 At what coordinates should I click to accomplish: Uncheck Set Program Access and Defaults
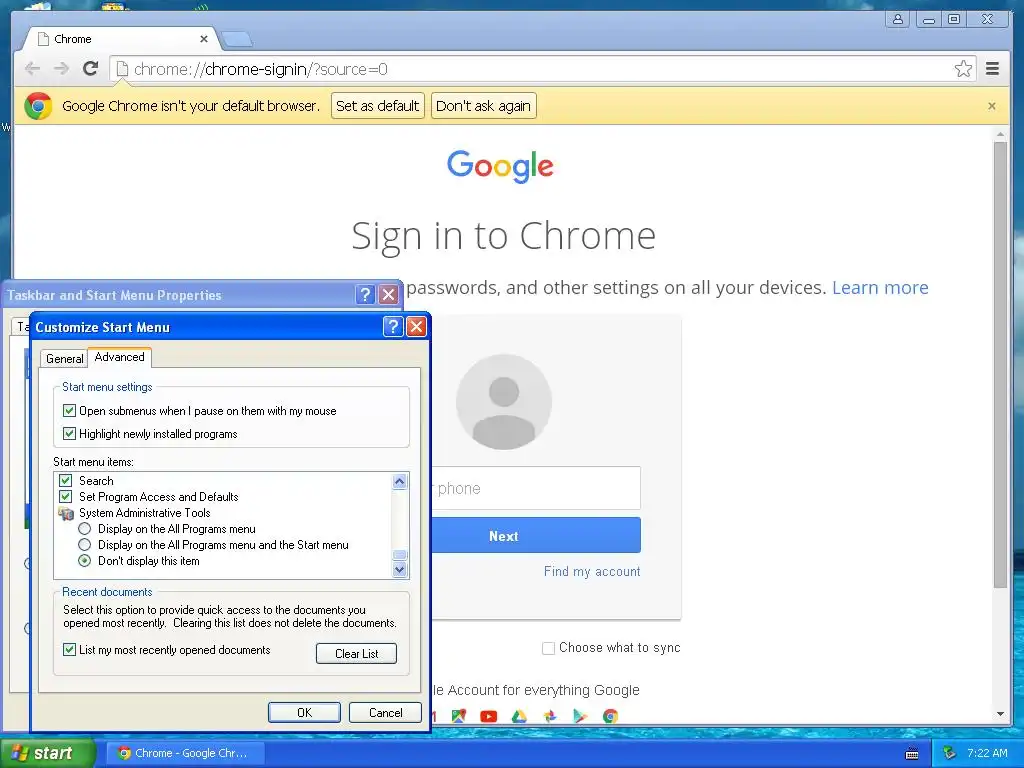click(x=65, y=497)
